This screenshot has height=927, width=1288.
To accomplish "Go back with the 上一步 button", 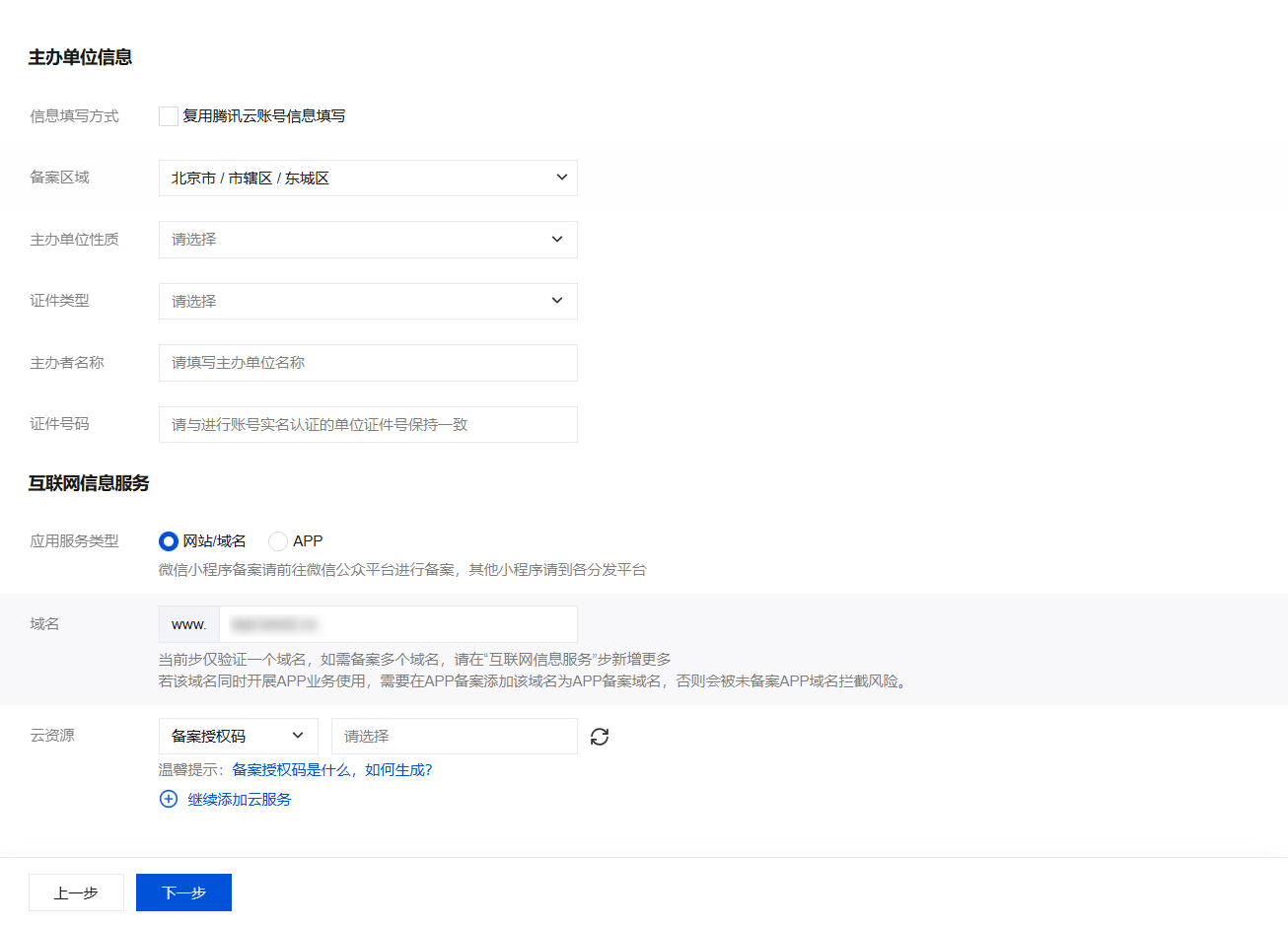I will pyautogui.click(x=76, y=892).
